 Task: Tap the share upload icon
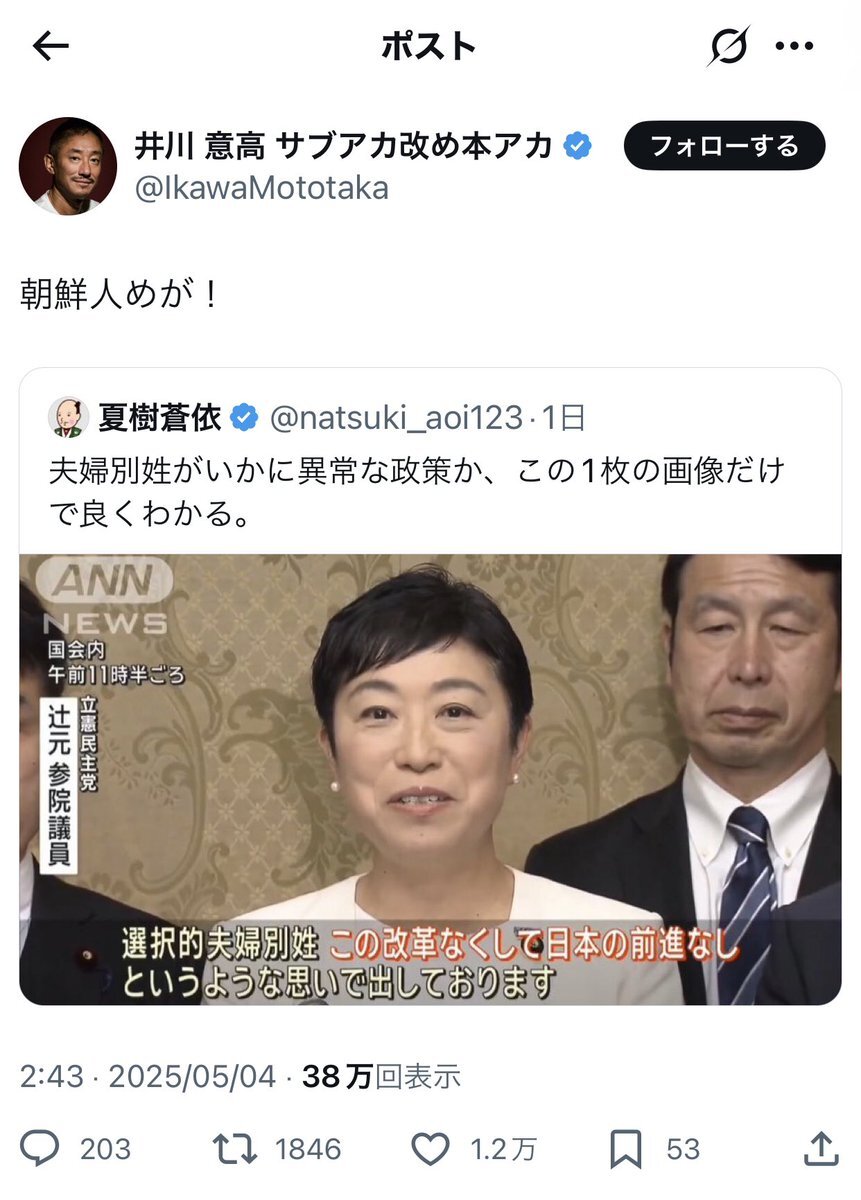(x=820, y=1149)
